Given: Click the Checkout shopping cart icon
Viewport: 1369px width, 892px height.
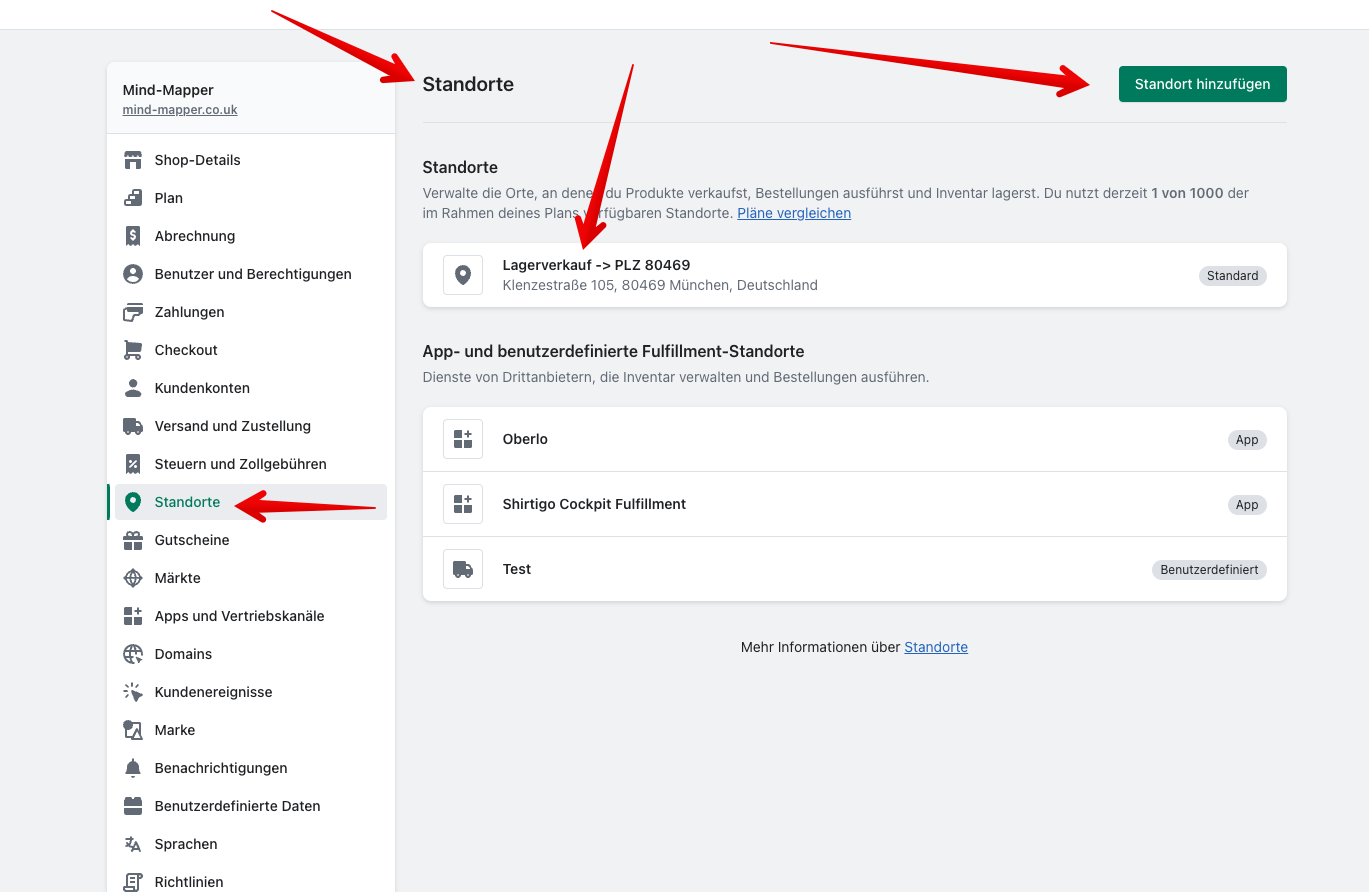Looking at the screenshot, I should tap(133, 350).
